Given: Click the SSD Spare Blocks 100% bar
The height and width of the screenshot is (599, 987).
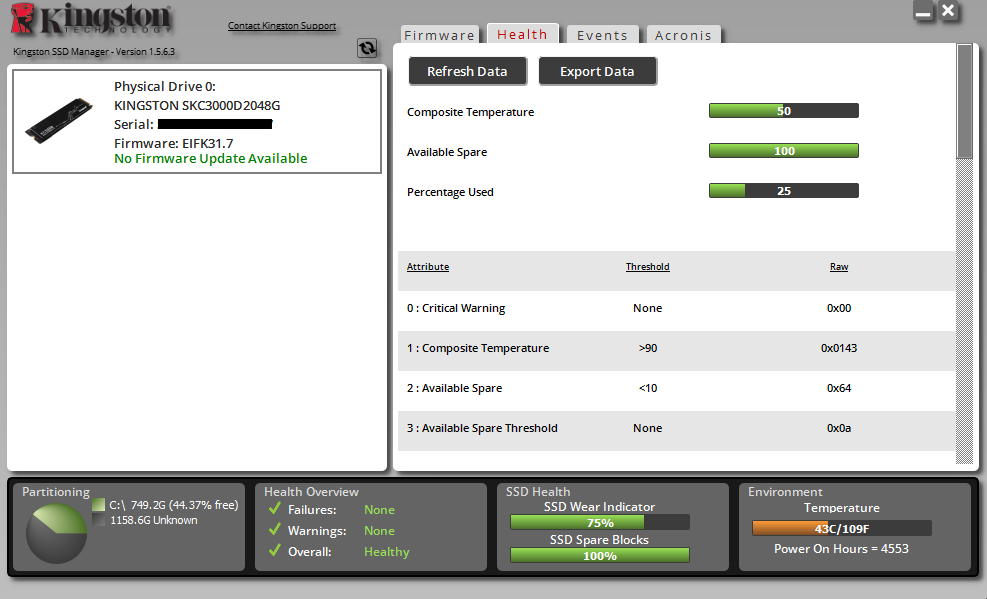Looking at the screenshot, I should point(600,555).
